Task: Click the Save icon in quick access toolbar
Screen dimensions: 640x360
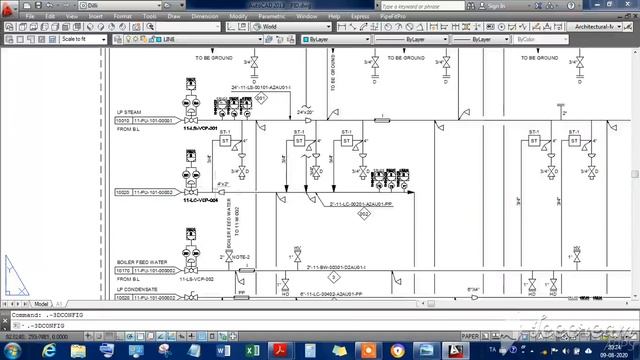Action: 38,5
